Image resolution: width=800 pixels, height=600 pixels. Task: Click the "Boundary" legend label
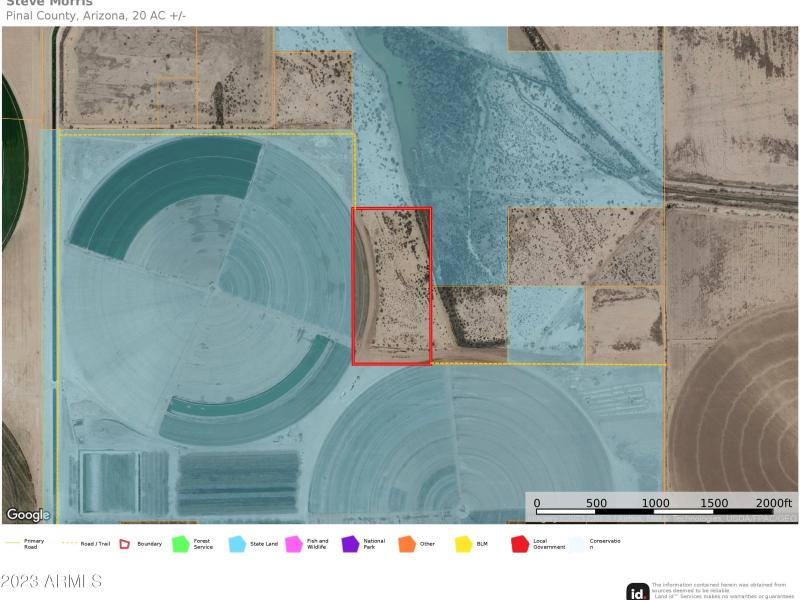pyautogui.click(x=149, y=544)
